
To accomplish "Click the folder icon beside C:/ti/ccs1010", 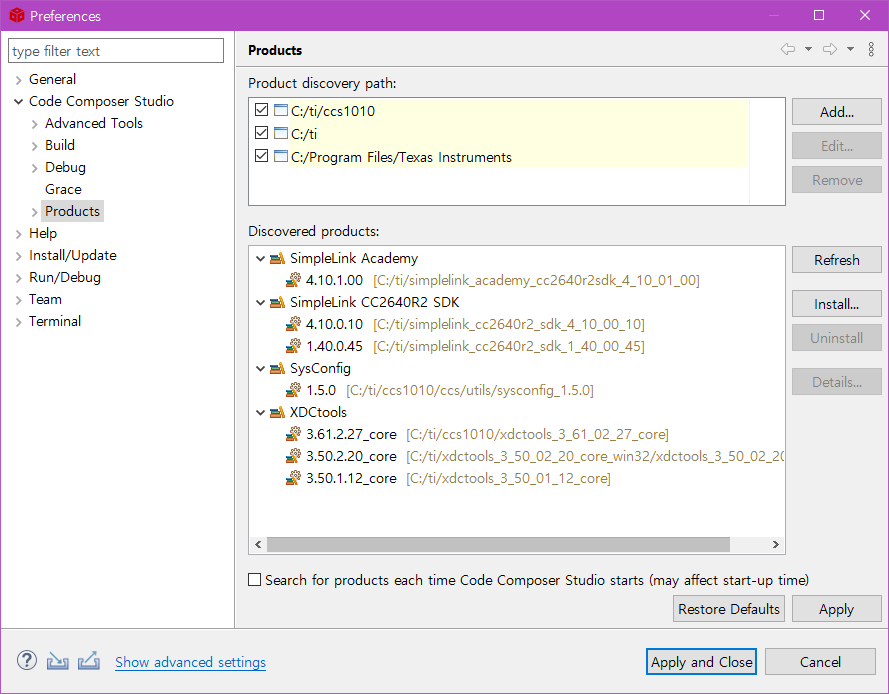I will pos(281,110).
